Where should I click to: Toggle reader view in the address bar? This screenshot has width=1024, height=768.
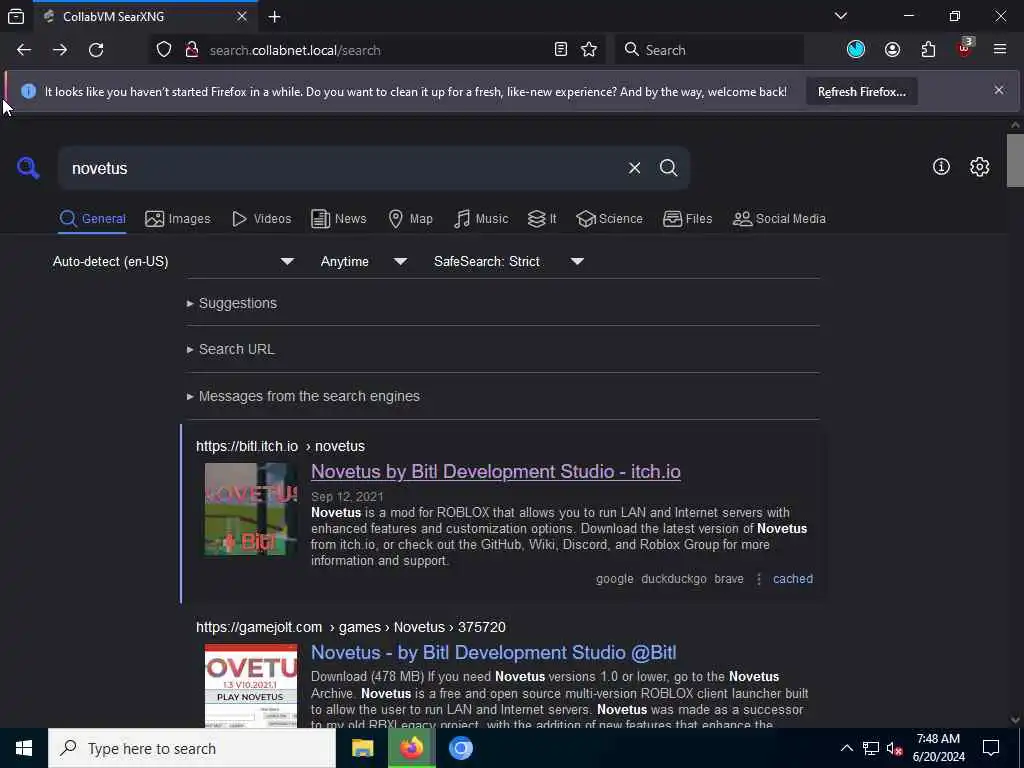560,50
